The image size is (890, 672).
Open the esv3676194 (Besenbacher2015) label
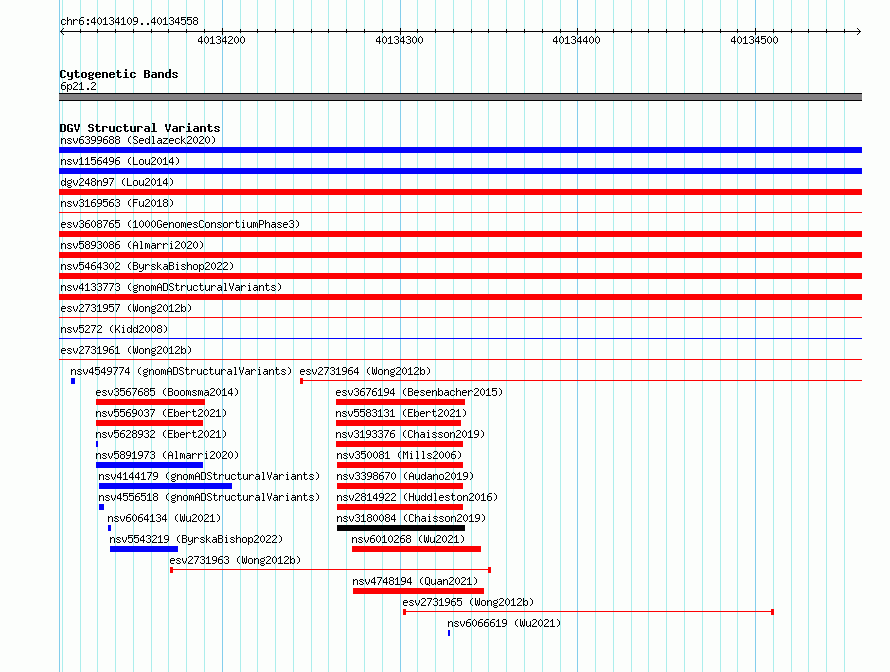click(x=419, y=392)
